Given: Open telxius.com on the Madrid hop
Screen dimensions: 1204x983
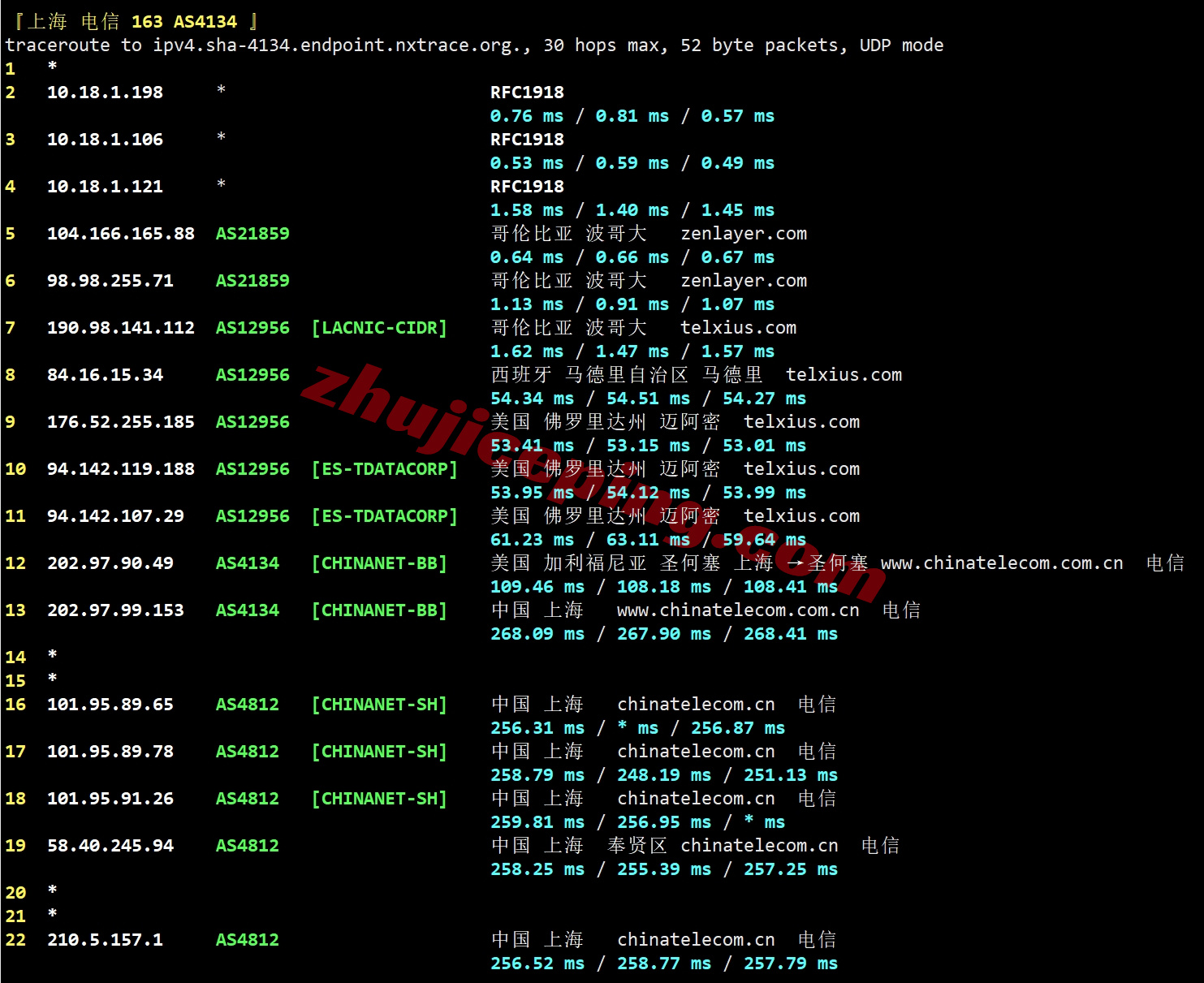Looking at the screenshot, I should point(843,375).
